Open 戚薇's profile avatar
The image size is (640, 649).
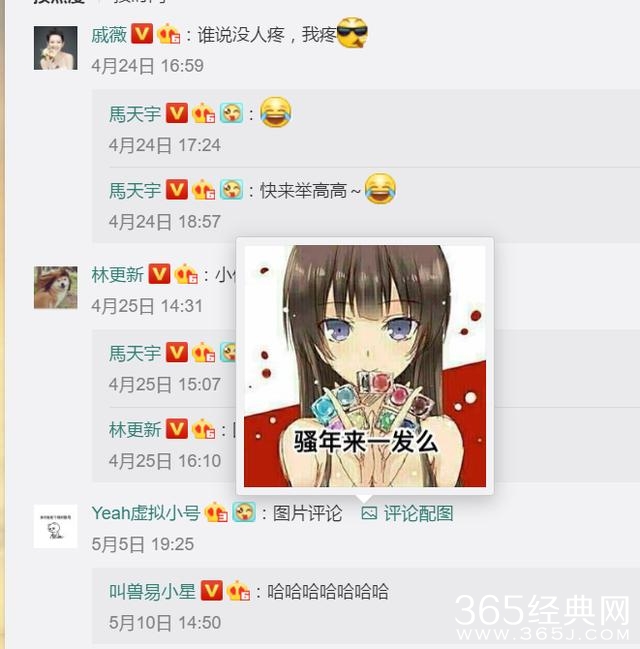[x=55, y=48]
